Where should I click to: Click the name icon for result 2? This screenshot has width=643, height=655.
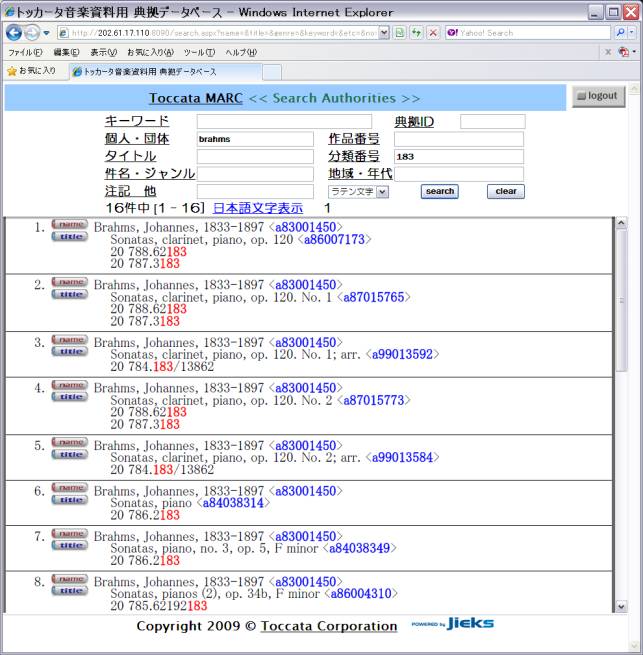[x=70, y=282]
